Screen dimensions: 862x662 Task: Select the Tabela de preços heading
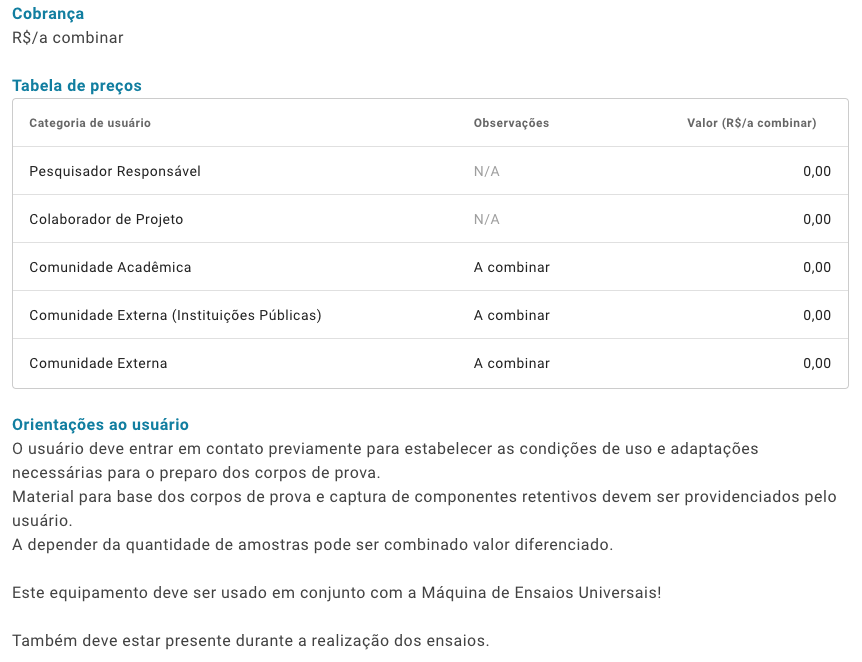(x=77, y=86)
